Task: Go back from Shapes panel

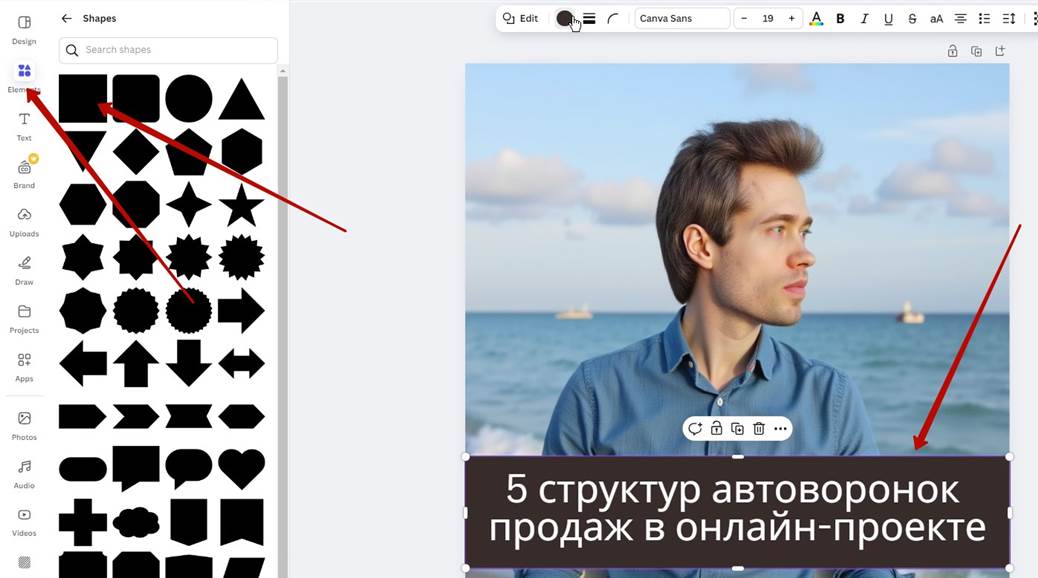Action: (x=67, y=18)
